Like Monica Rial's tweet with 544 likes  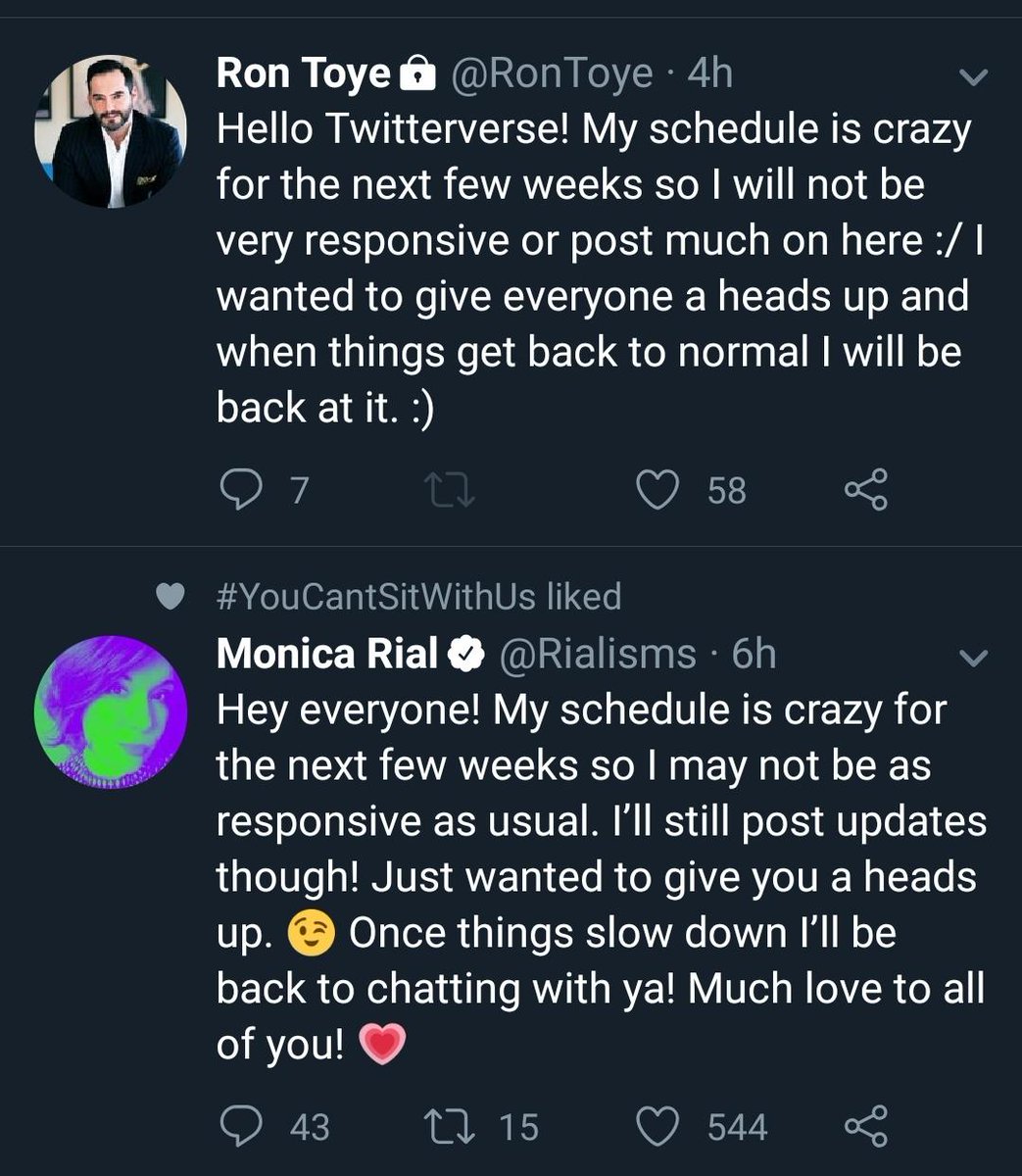pyautogui.click(x=658, y=1125)
